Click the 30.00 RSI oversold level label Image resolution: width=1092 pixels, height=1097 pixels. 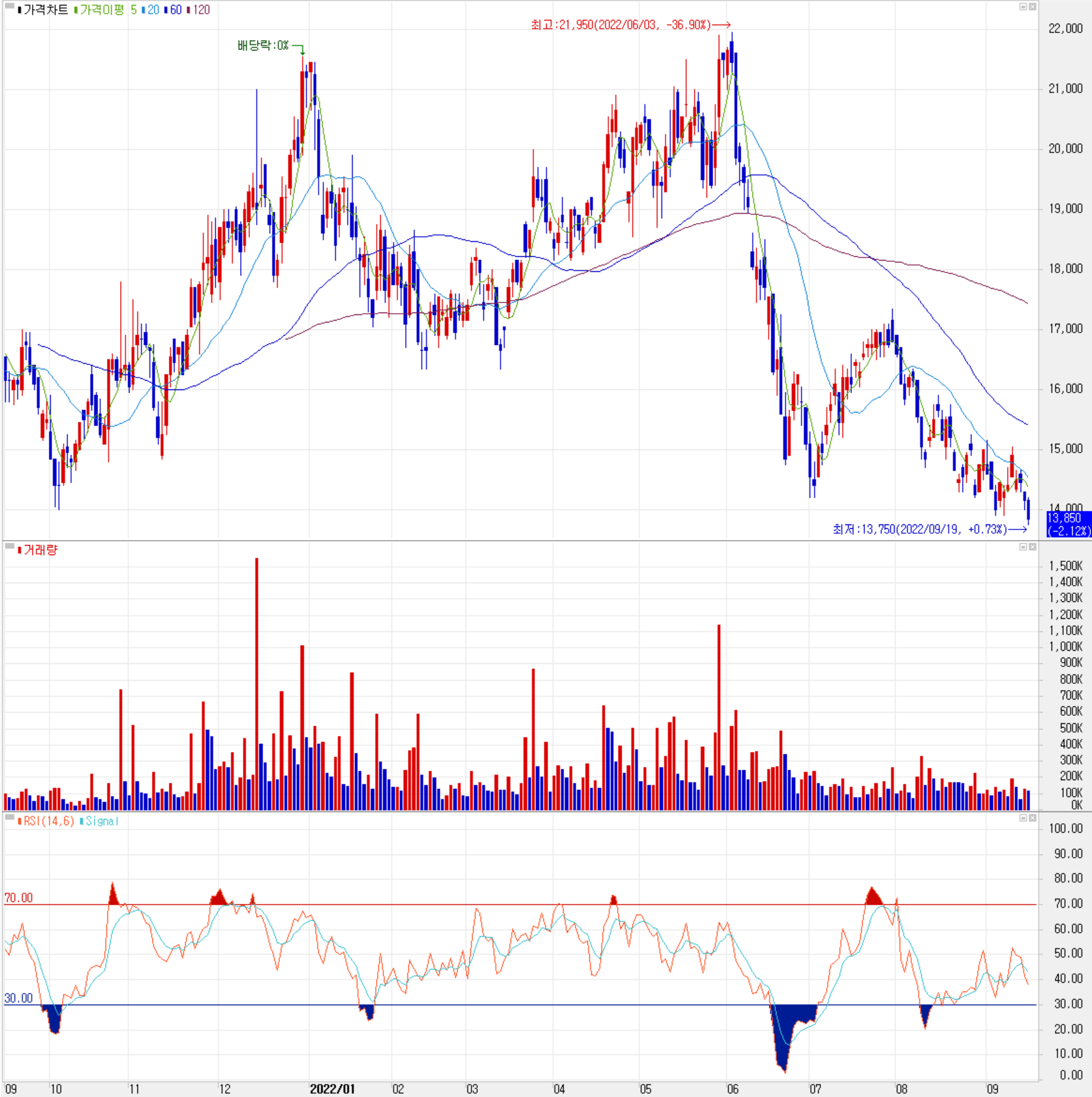click(x=18, y=998)
